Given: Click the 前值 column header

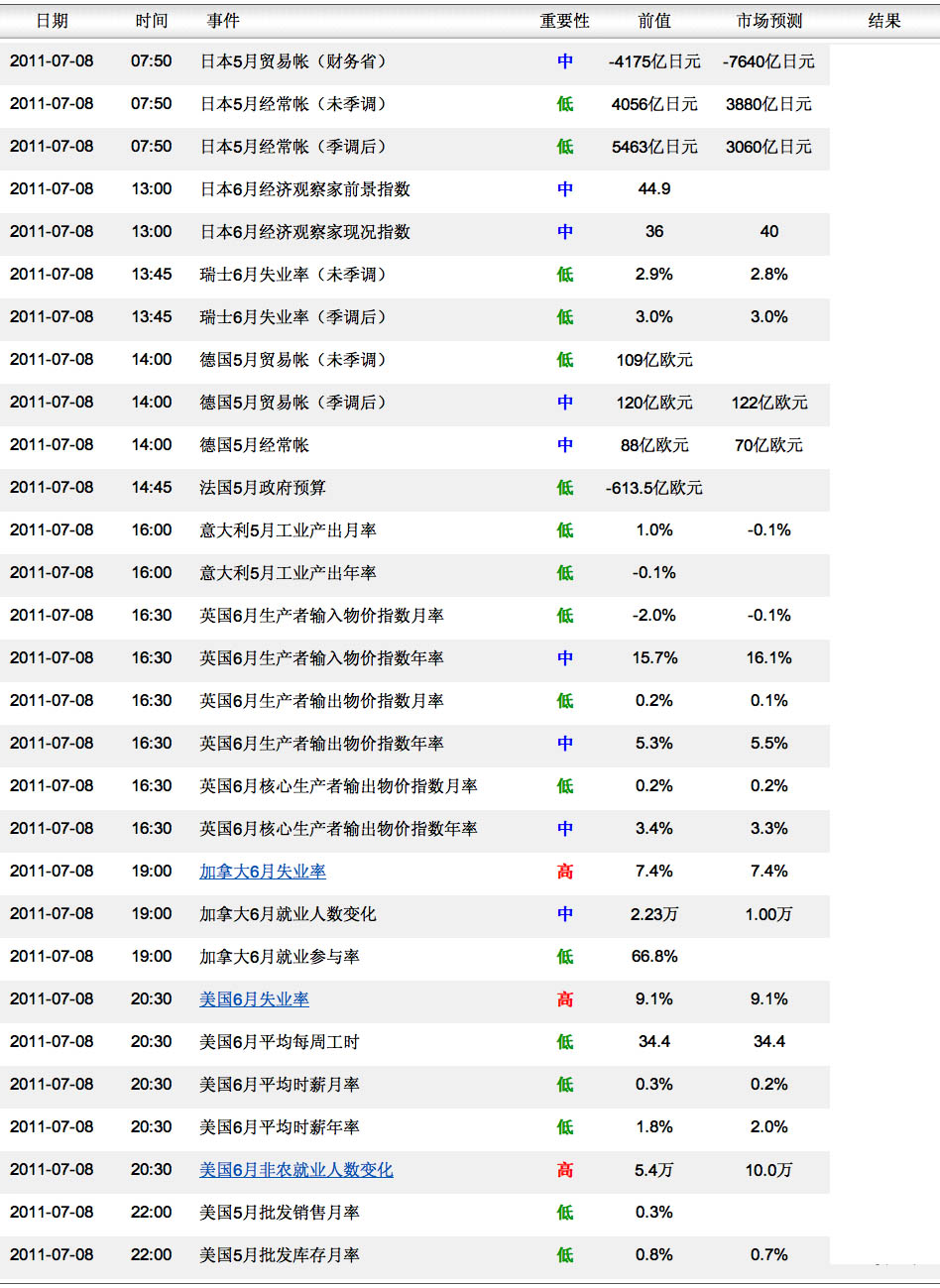Looking at the screenshot, I should click(x=654, y=21).
